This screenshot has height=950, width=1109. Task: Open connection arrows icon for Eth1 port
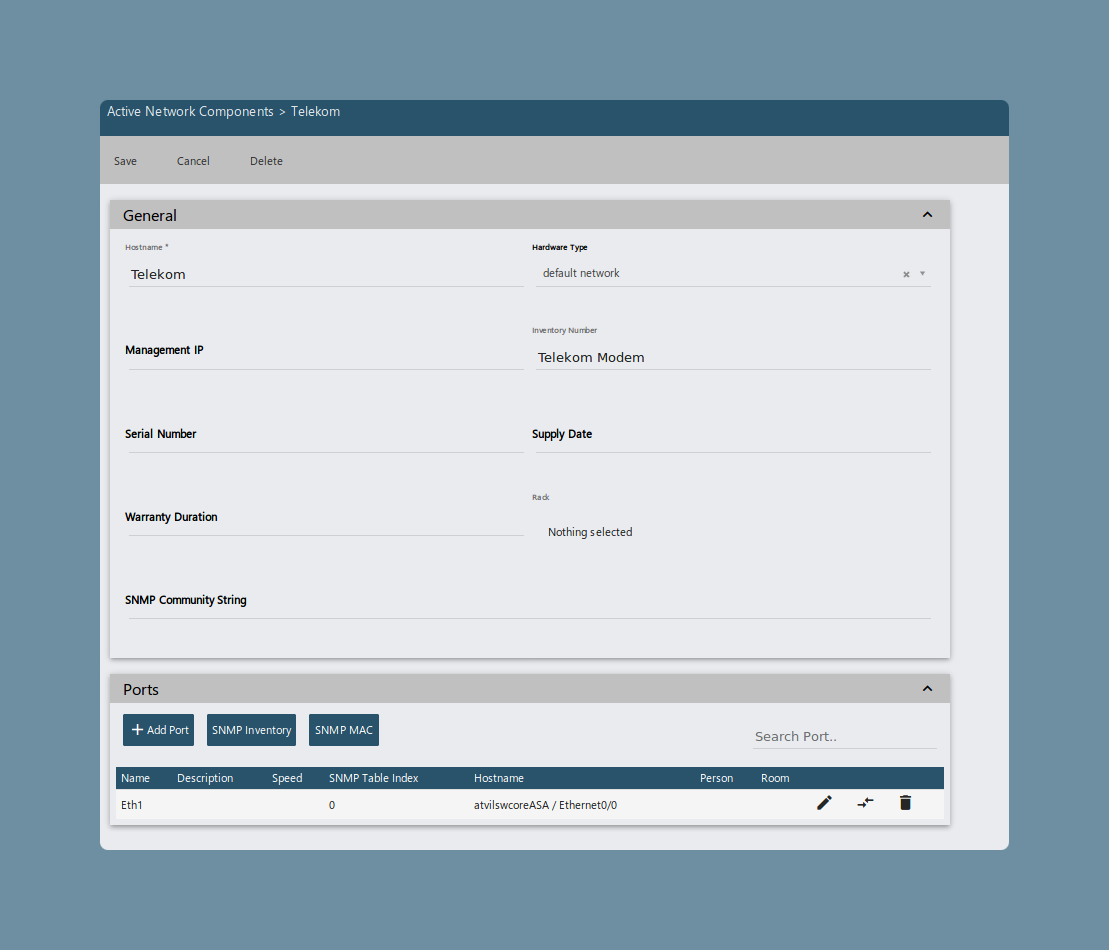pos(865,803)
